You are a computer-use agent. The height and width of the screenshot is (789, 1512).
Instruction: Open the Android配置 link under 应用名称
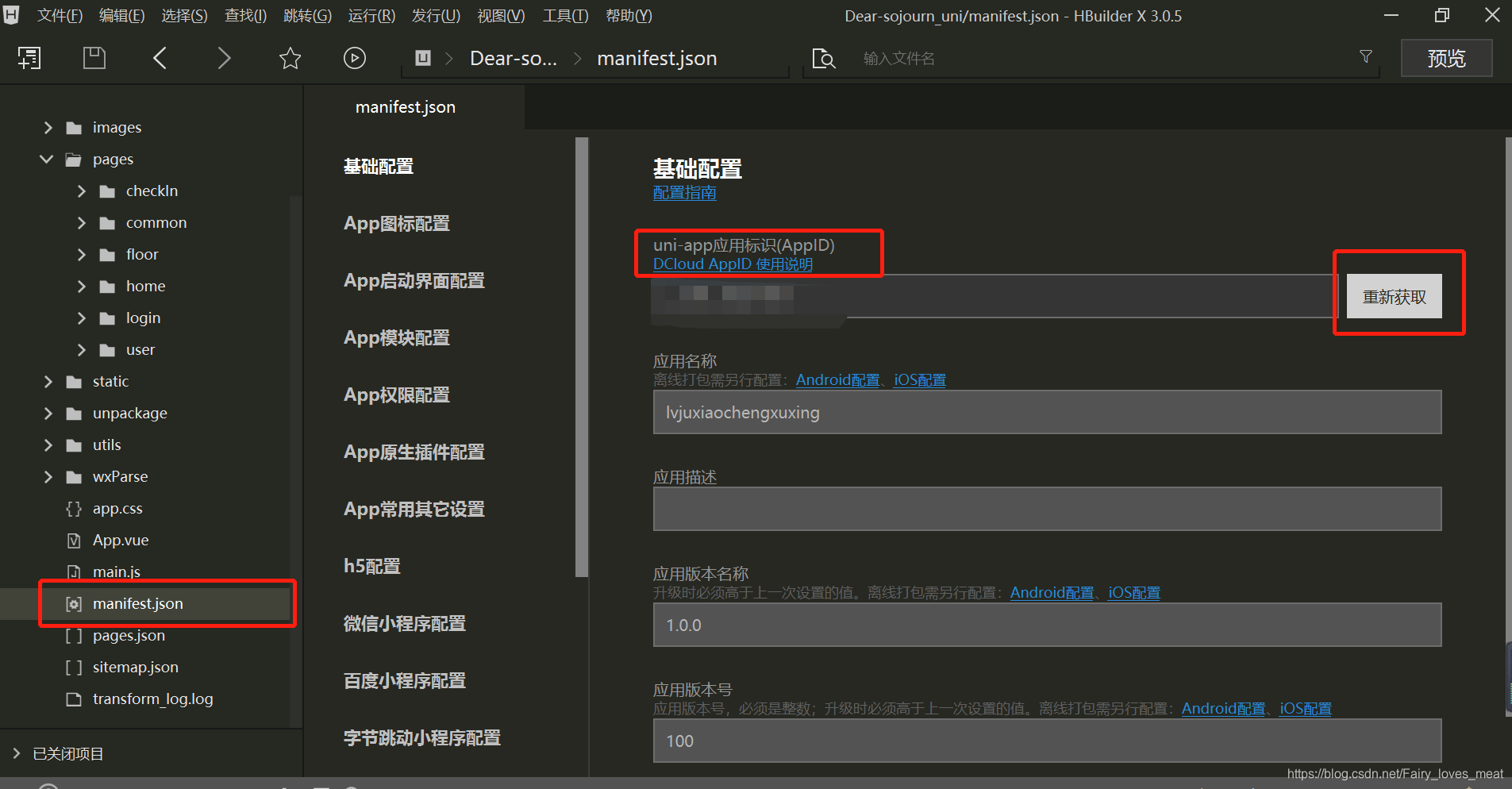click(x=837, y=379)
